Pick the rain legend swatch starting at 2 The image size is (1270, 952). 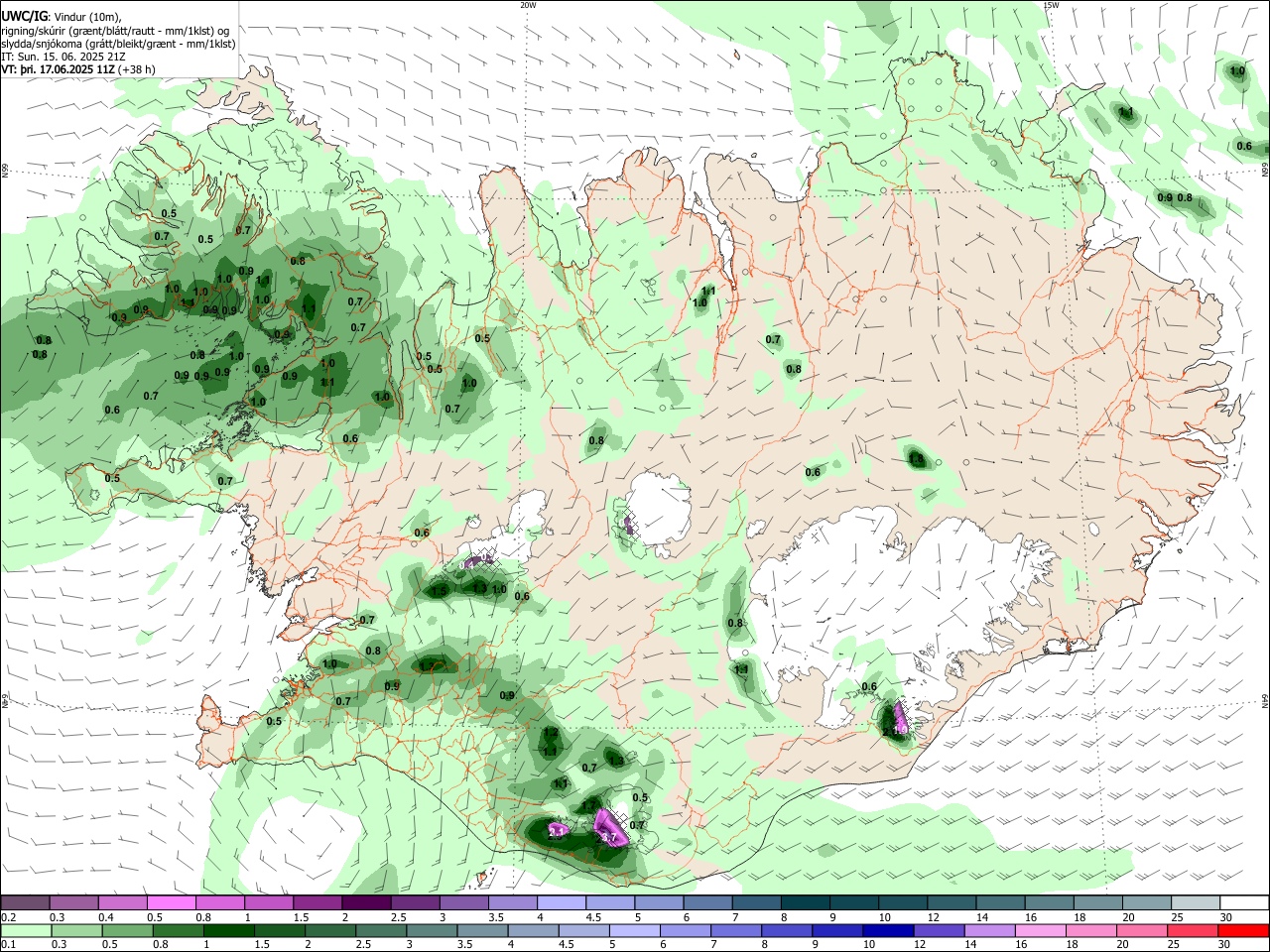(x=329, y=930)
